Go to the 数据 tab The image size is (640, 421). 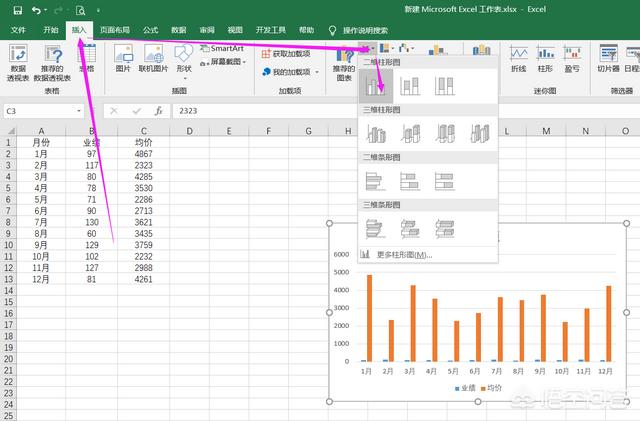178,30
